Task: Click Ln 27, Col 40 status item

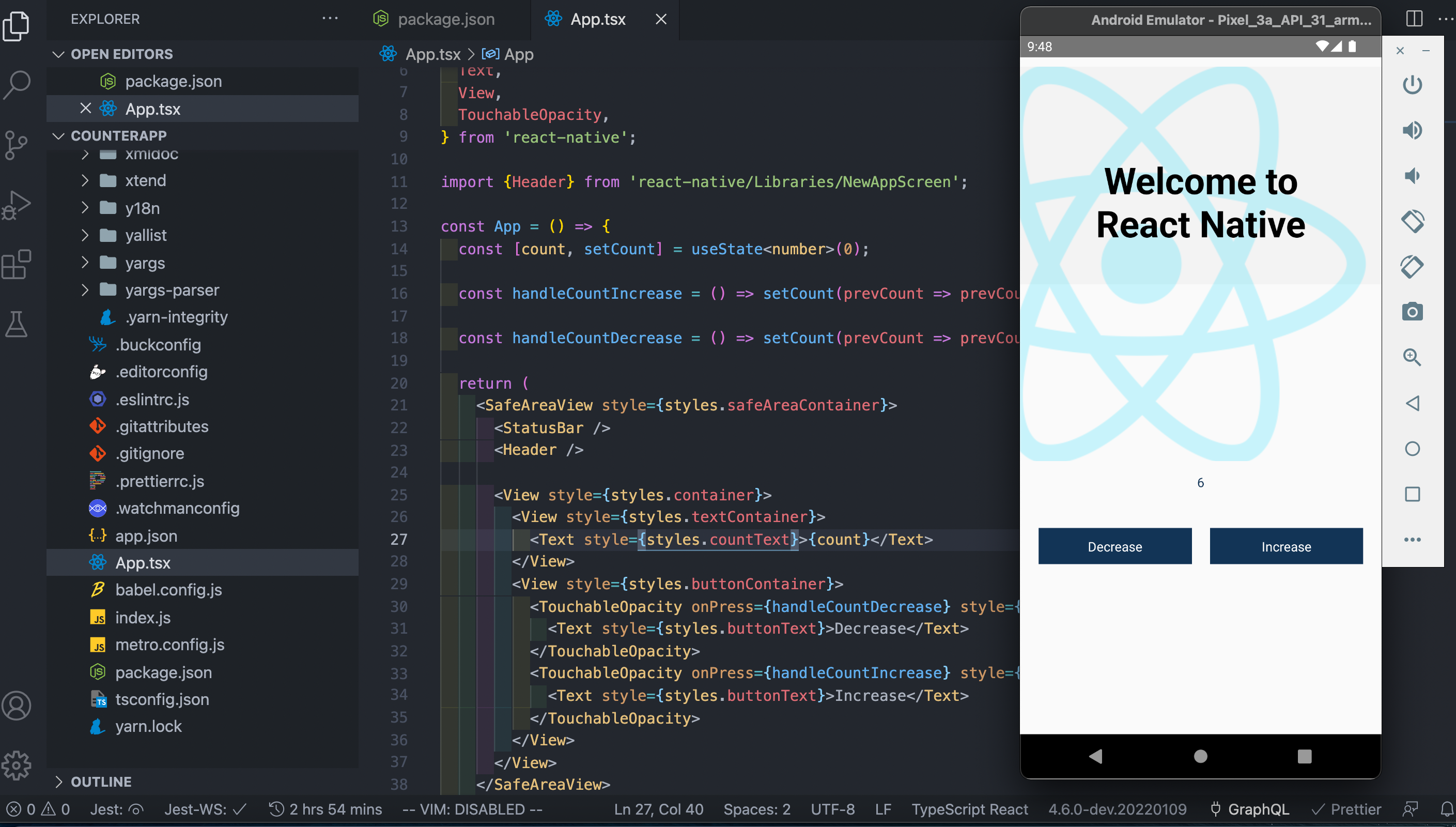Action: click(658, 809)
